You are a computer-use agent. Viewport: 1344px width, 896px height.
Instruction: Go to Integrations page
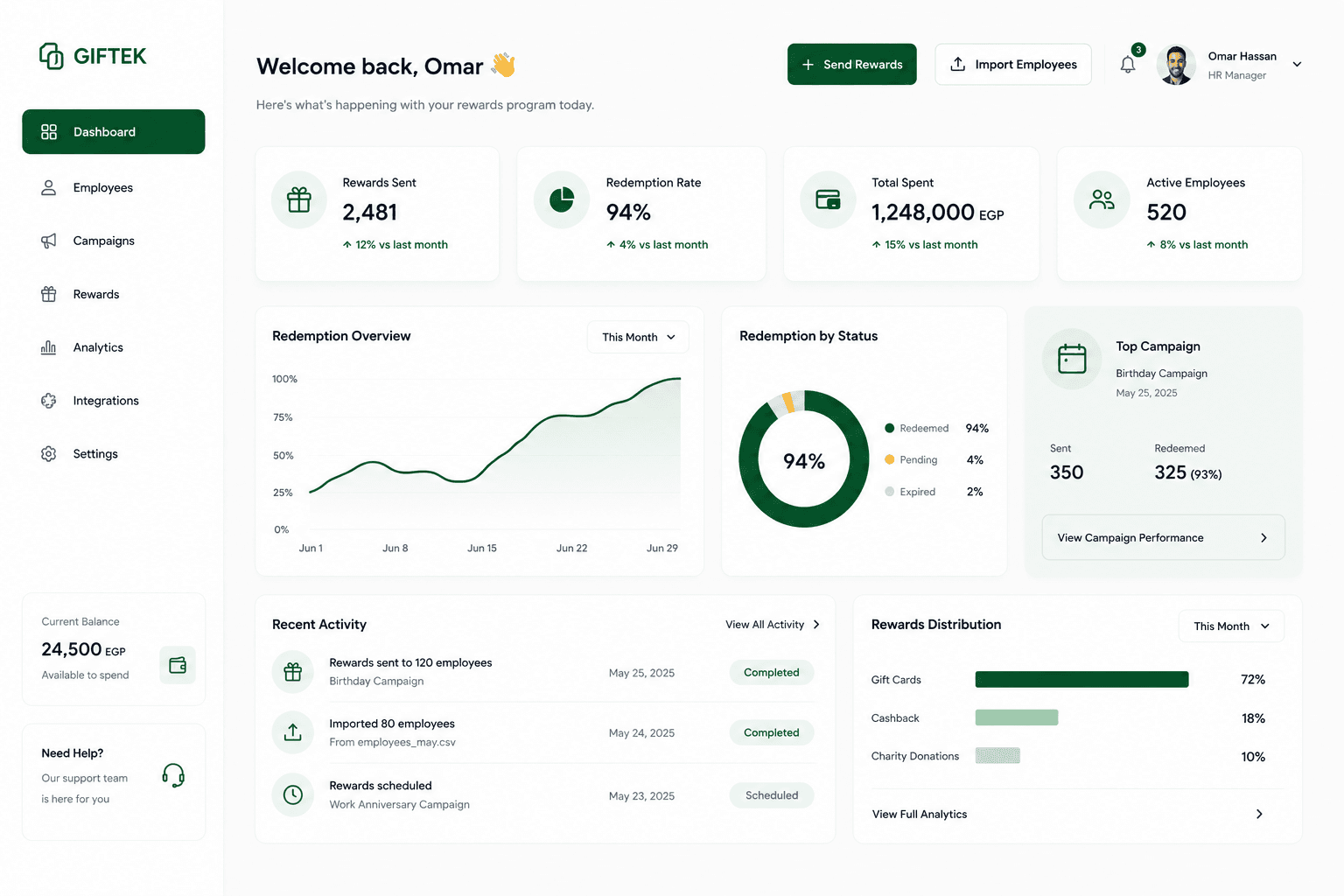tap(114, 401)
